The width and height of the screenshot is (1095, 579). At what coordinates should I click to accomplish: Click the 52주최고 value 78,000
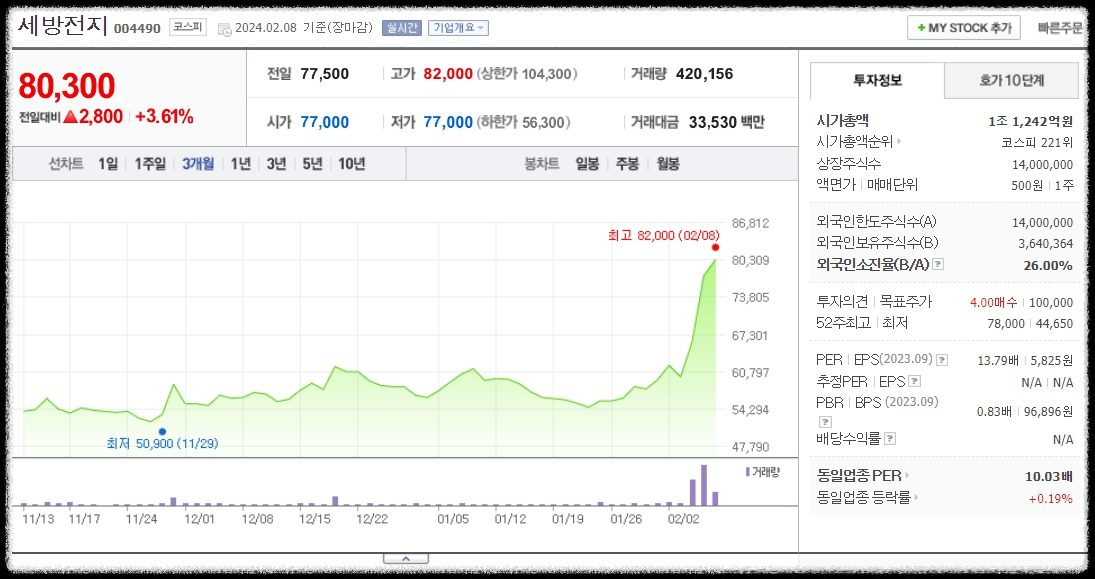coord(1006,324)
